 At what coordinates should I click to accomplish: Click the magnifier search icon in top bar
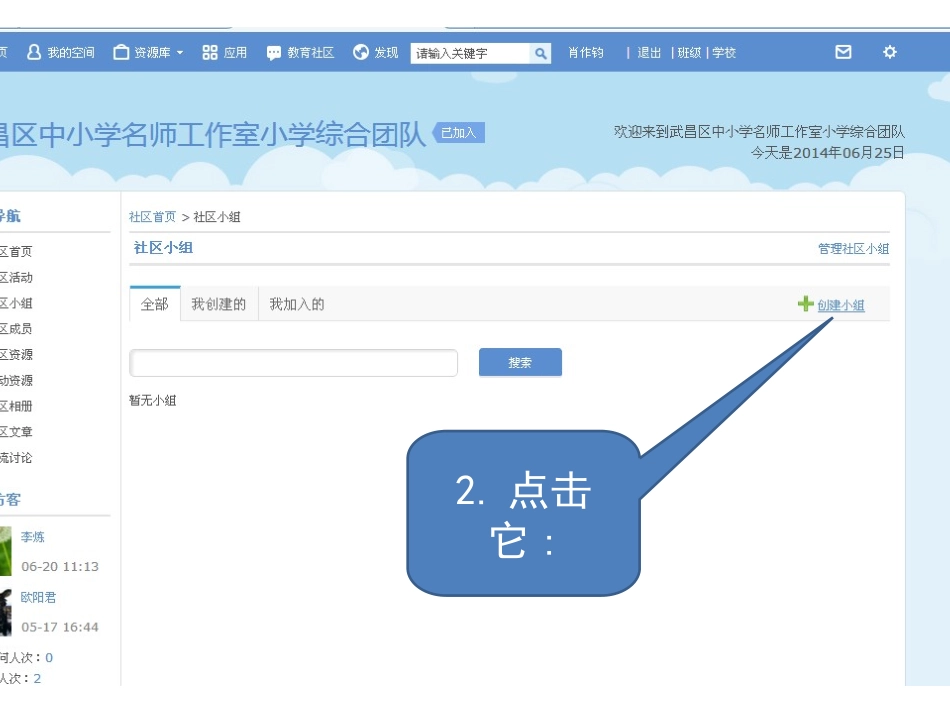[x=540, y=53]
